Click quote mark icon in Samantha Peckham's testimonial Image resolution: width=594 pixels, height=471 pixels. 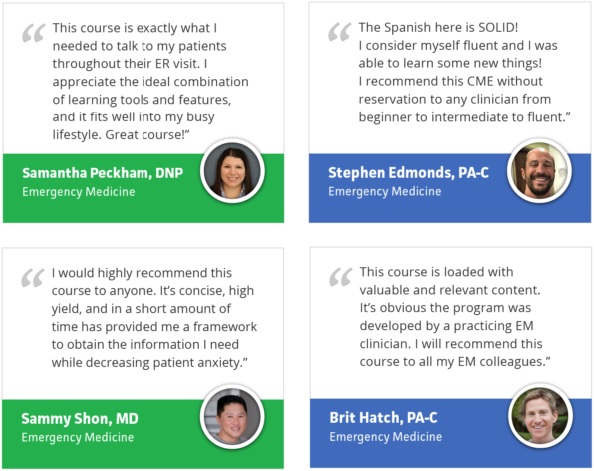pos(33,33)
